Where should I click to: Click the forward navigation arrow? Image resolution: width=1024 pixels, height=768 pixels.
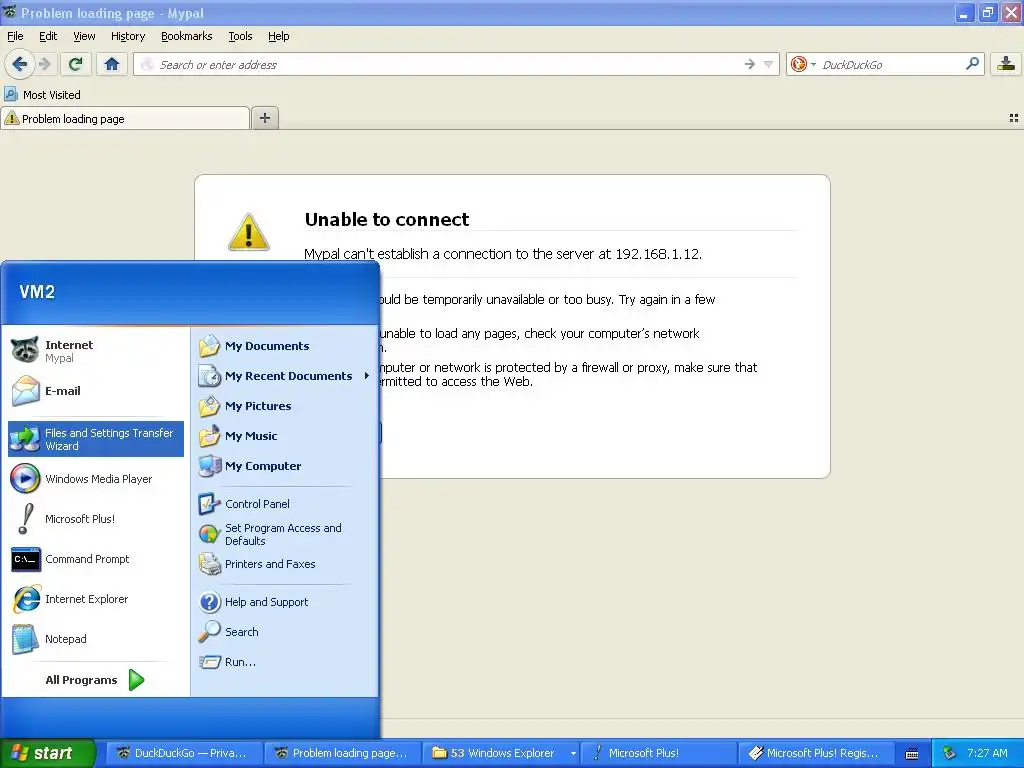(x=44, y=64)
